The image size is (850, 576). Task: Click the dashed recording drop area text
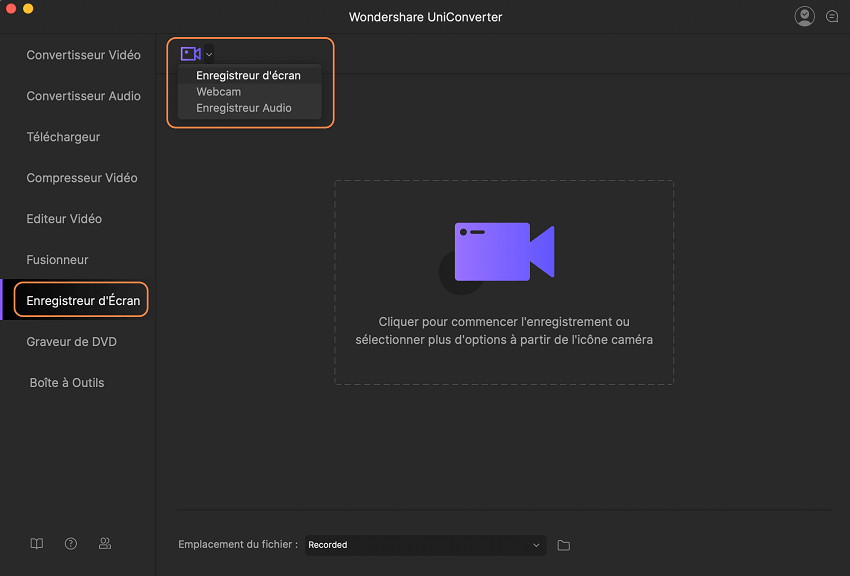point(503,331)
